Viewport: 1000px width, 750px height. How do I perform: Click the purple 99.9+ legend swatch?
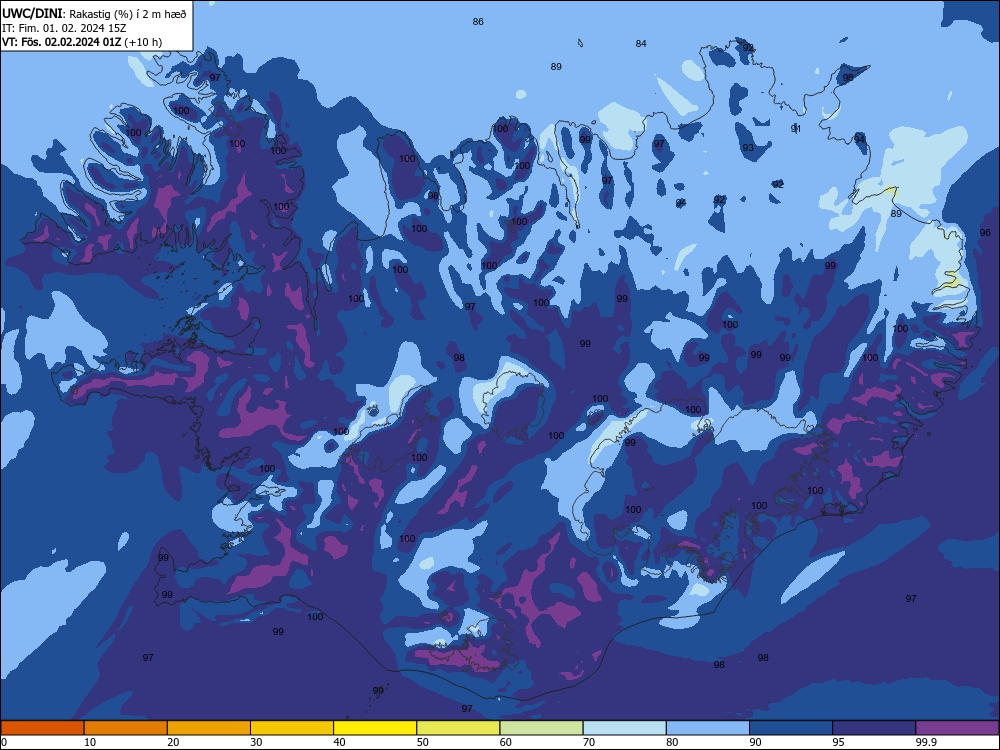[x=957, y=728]
